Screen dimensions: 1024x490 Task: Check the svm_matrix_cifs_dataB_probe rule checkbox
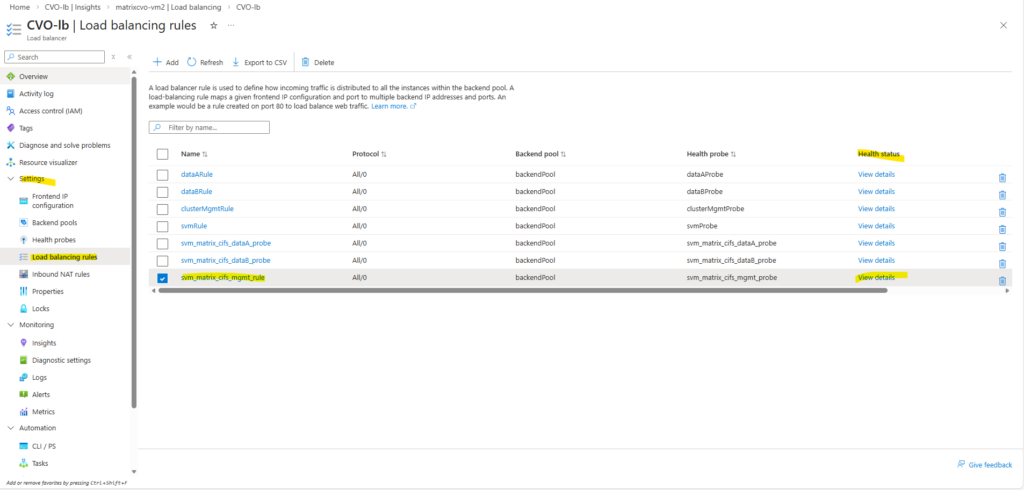[163, 260]
